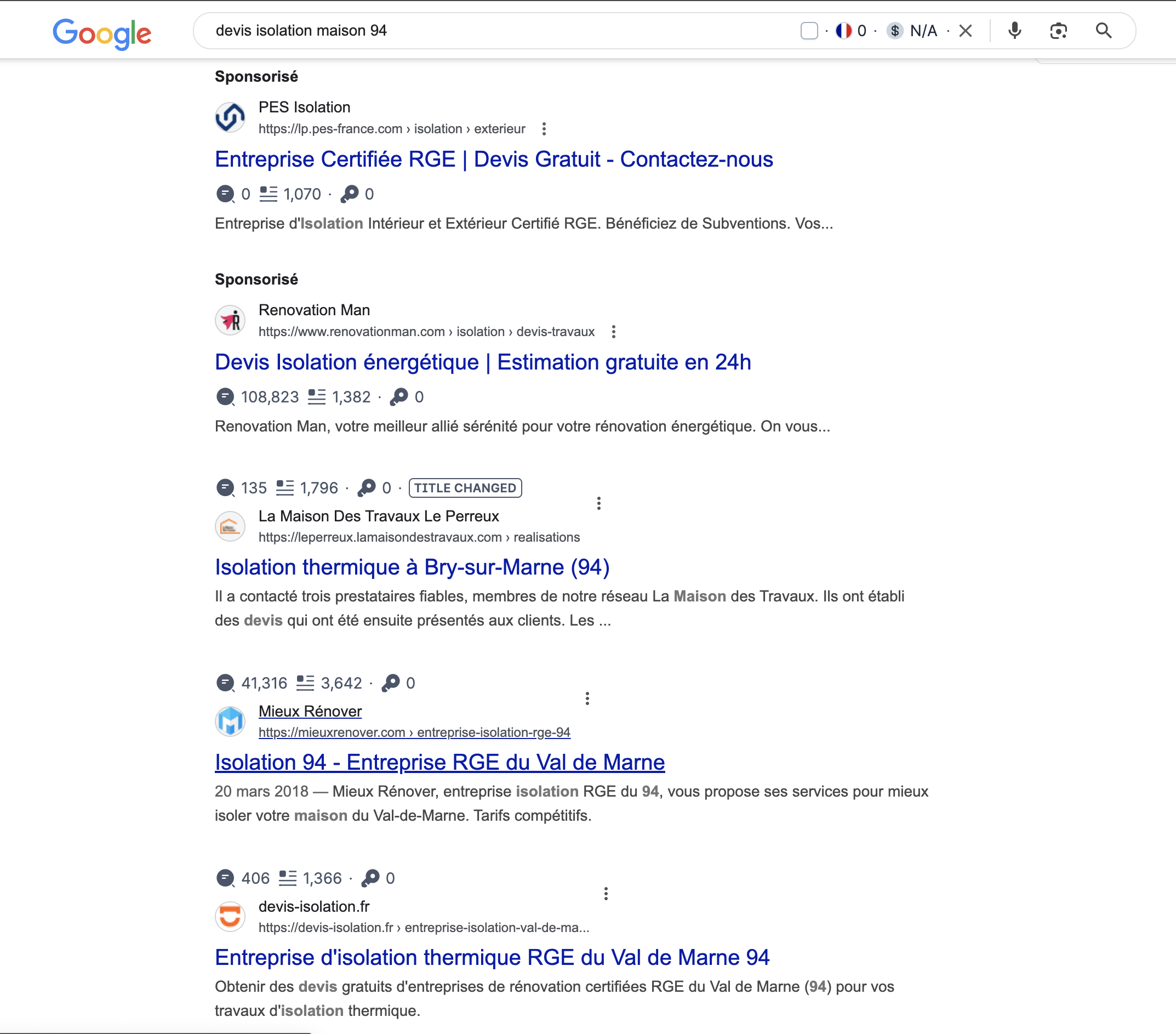The image size is (1176, 1034).
Task: Open 'Entreprise Certifiée RGE | Devis Gratuit' link
Action: [x=494, y=160]
